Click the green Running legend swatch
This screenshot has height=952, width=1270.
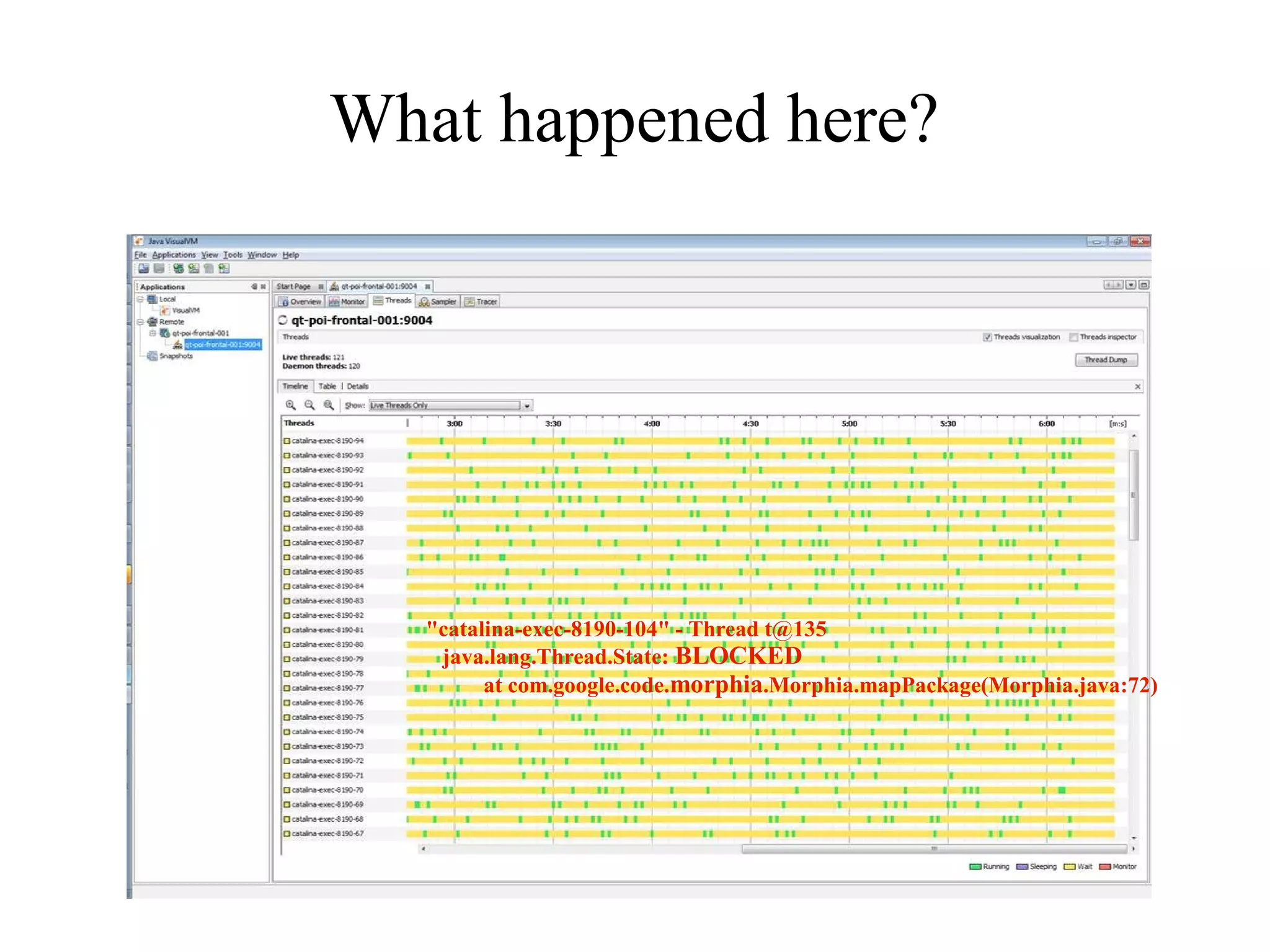[x=975, y=867]
